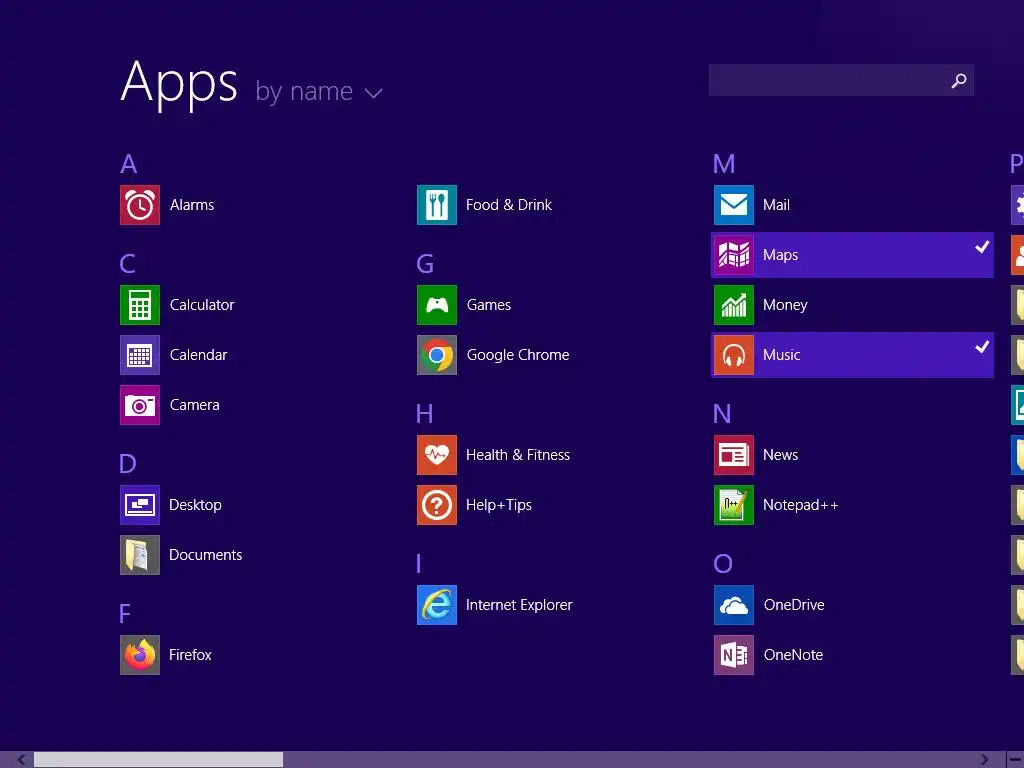This screenshot has height=768, width=1024.
Task: Click the letter O group header
Action: click(x=723, y=564)
